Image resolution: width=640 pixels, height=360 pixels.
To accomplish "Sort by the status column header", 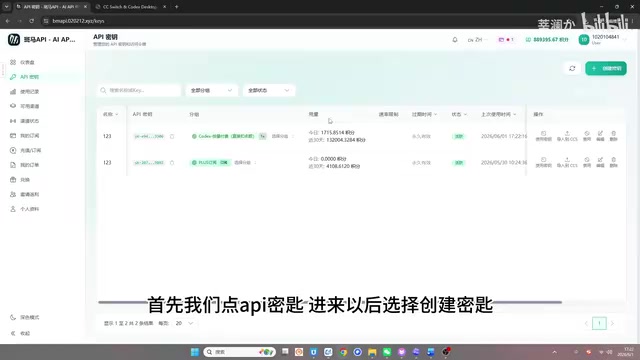I will point(459,114).
